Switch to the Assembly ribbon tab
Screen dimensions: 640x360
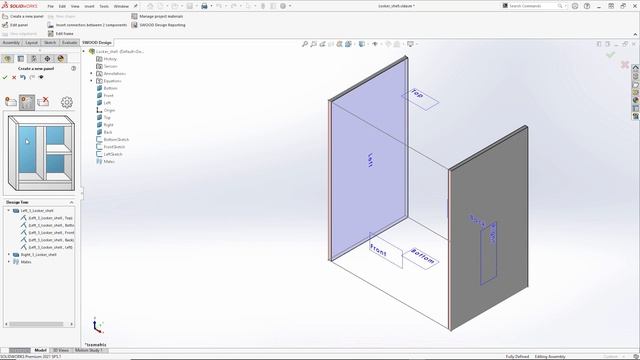(11, 42)
